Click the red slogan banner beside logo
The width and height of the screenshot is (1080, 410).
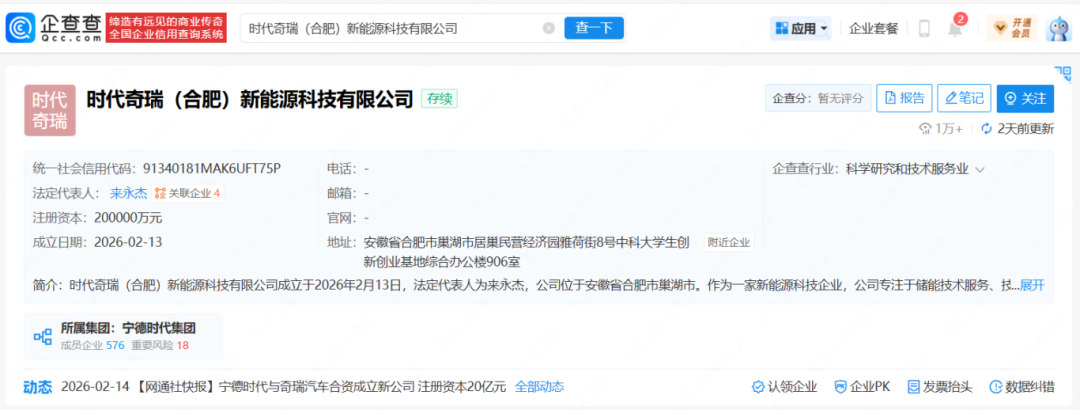166,28
